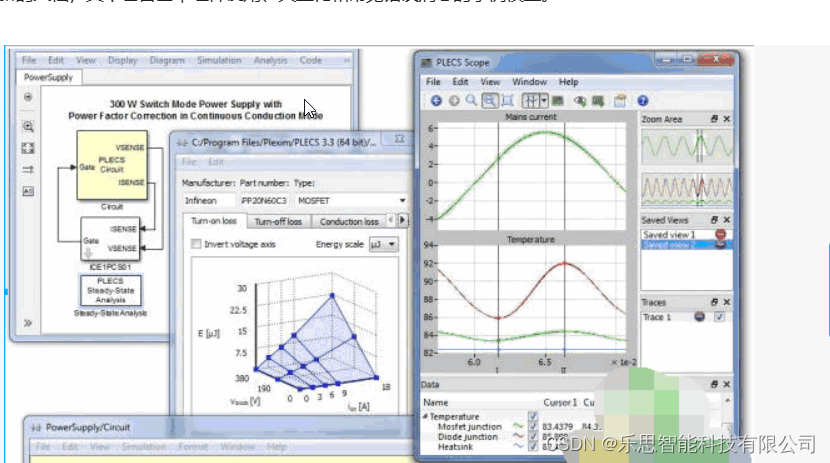830x463 pixels.
Task: Open the Energy scale µJ dropdown
Action: (x=383, y=244)
